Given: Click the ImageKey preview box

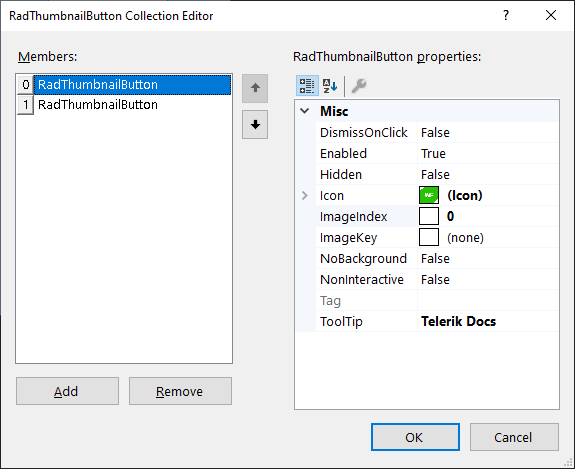Looking at the screenshot, I should (x=429, y=237).
